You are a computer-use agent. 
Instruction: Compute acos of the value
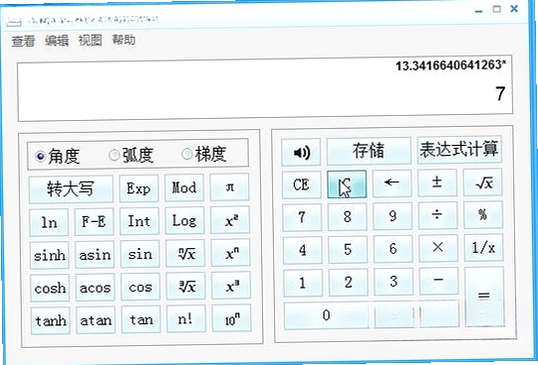click(95, 287)
